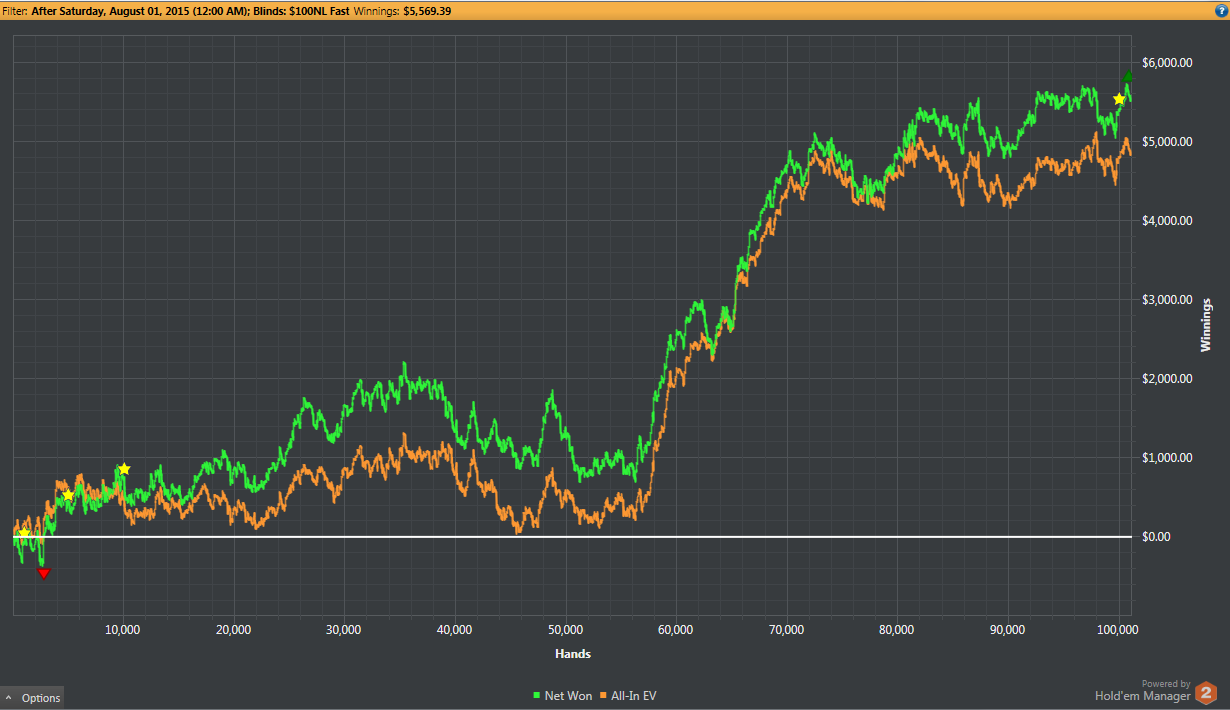Select the green upward triangle peak marker
The height and width of the screenshot is (710, 1230).
(1128, 76)
